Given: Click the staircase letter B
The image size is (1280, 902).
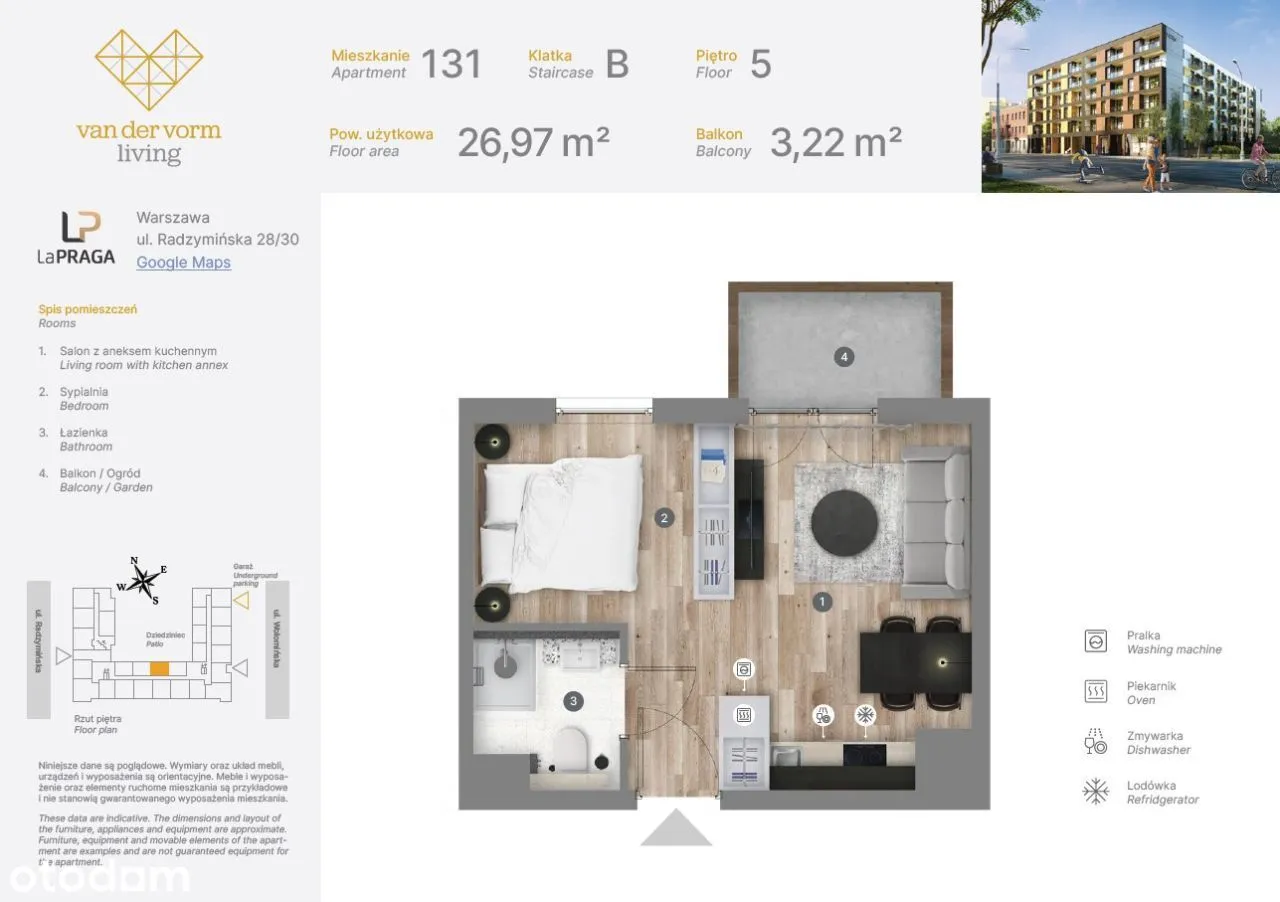Looking at the screenshot, I should click(x=617, y=64).
